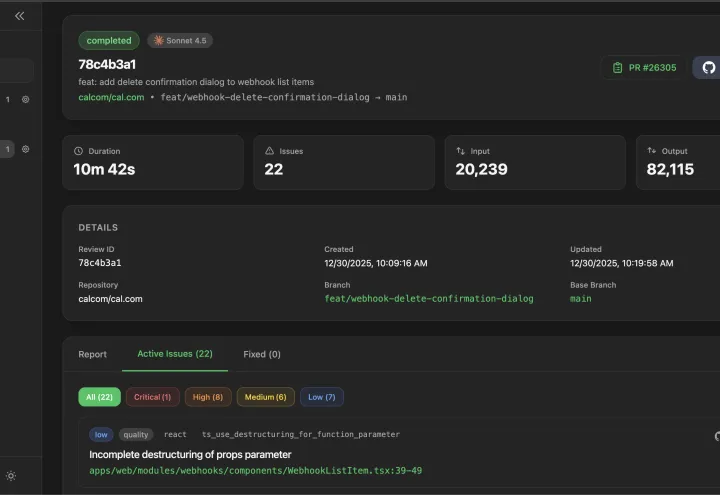The height and width of the screenshot is (495, 720).
Task: Click the duration value 10m 42s
Action: [x=104, y=169]
